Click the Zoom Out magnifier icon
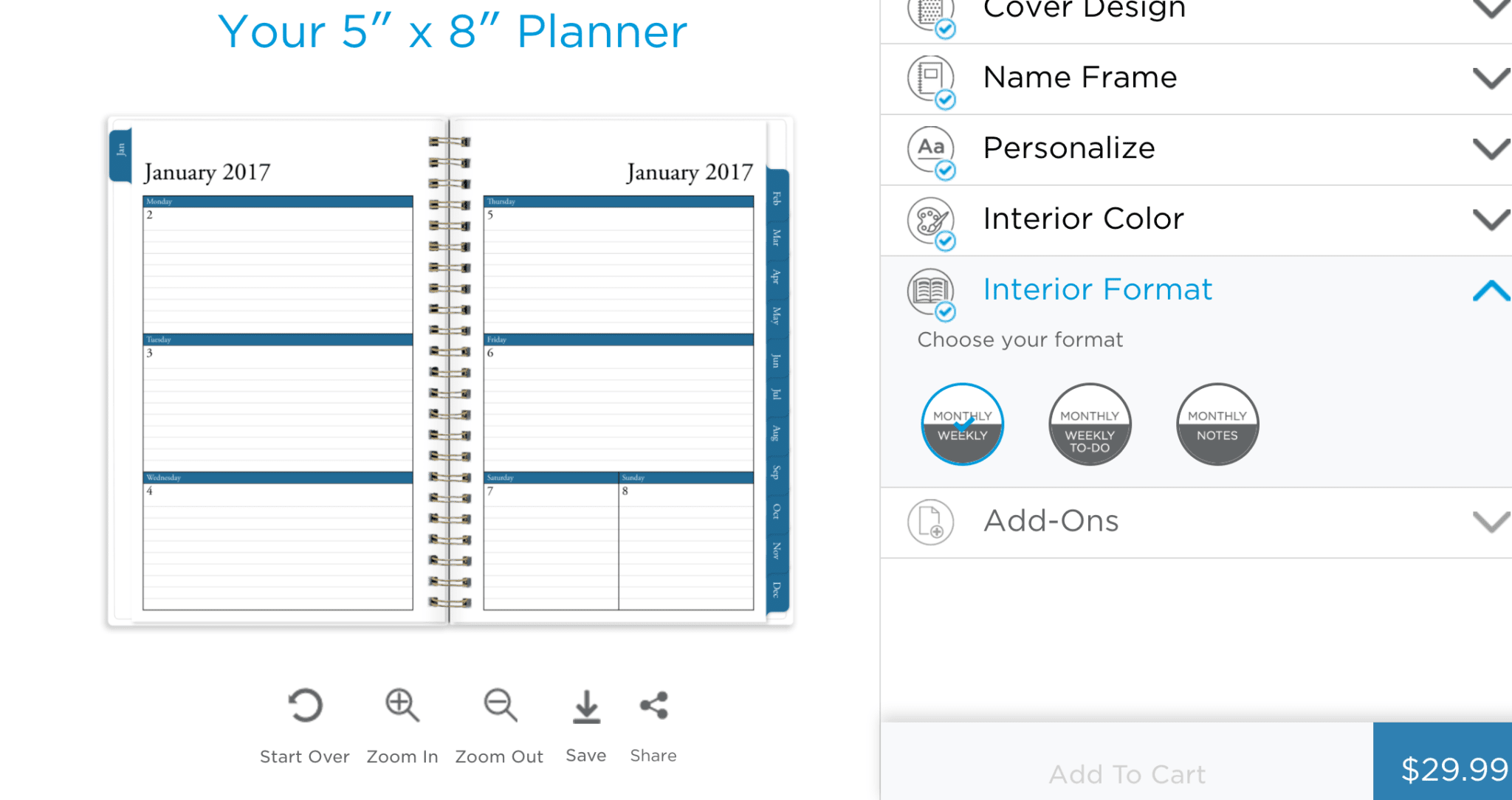The width and height of the screenshot is (1512, 800). point(500,706)
